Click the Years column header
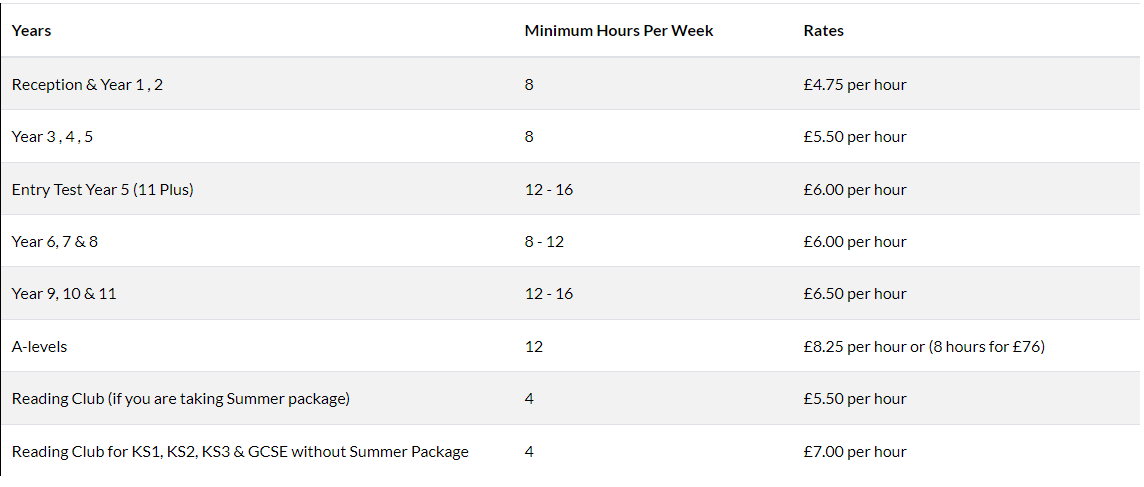Screen dimensions: 1144x487 [x=32, y=31]
